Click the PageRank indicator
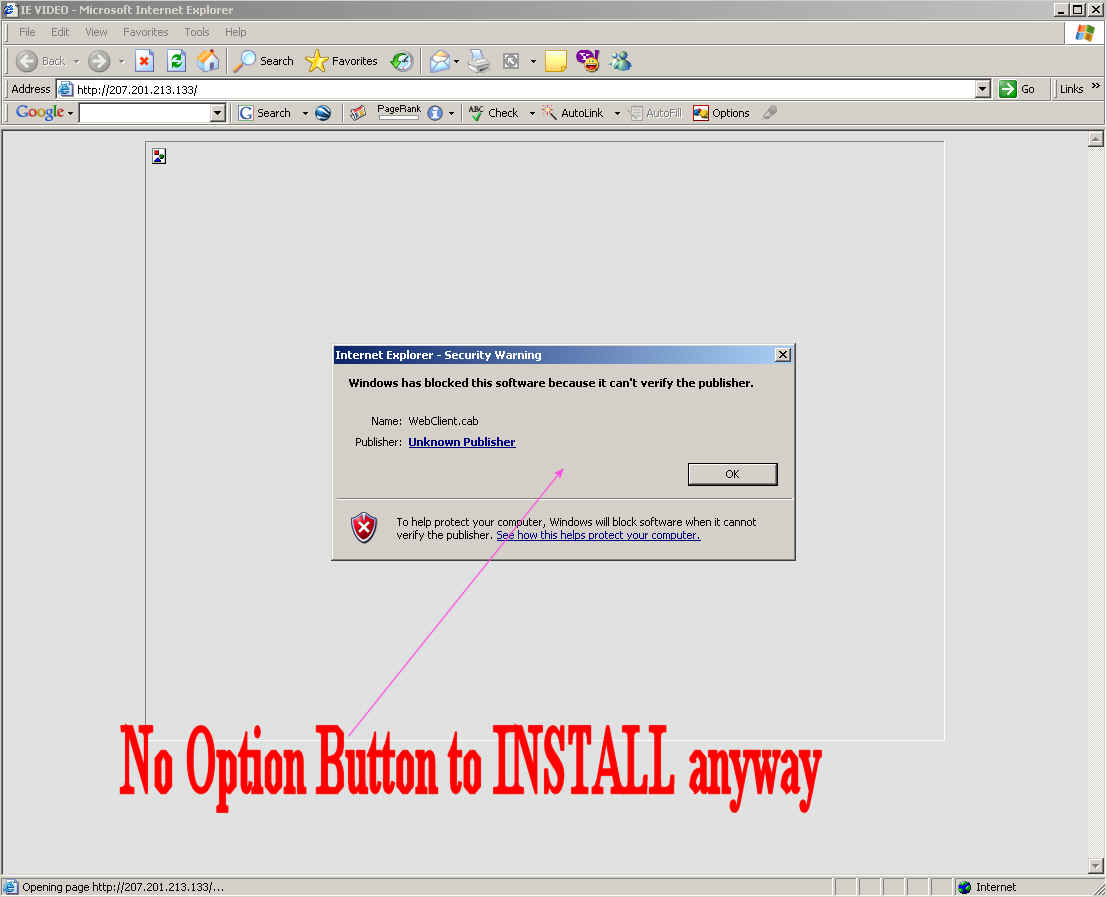Image resolution: width=1107 pixels, height=897 pixels. point(399,112)
